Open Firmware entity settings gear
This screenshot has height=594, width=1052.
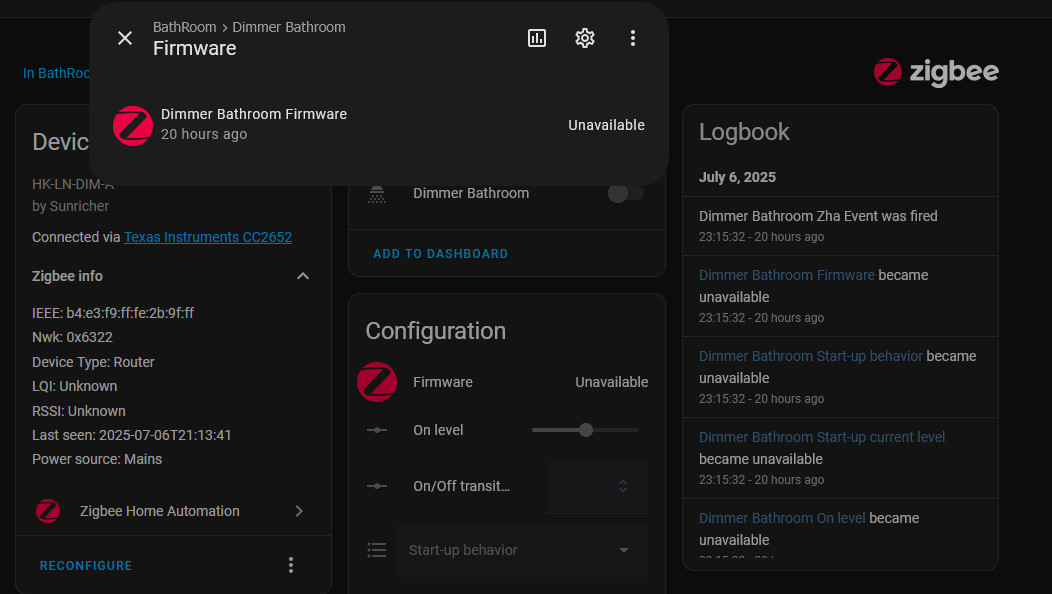pos(585,38)
